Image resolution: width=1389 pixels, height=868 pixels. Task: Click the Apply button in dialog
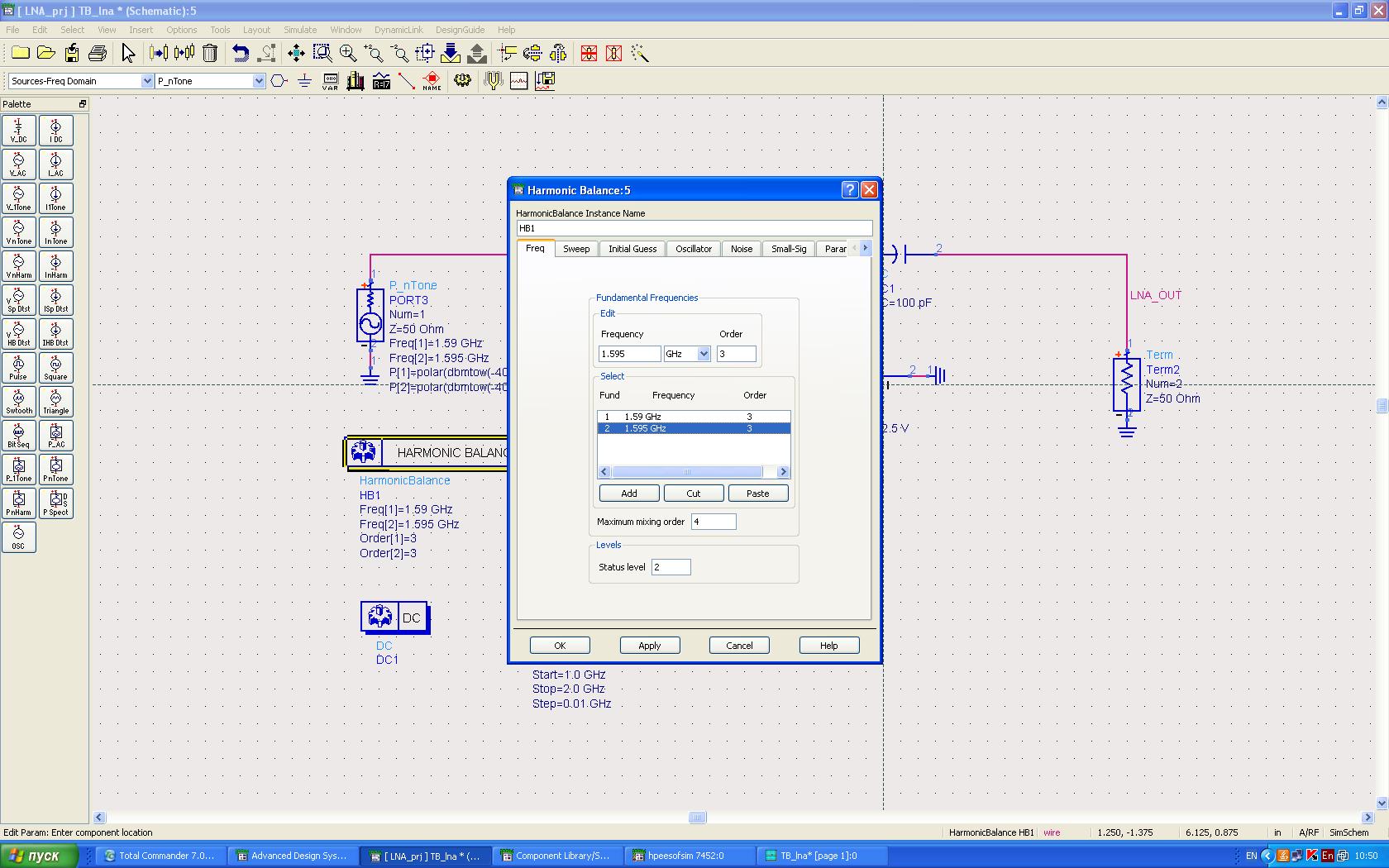649,646
